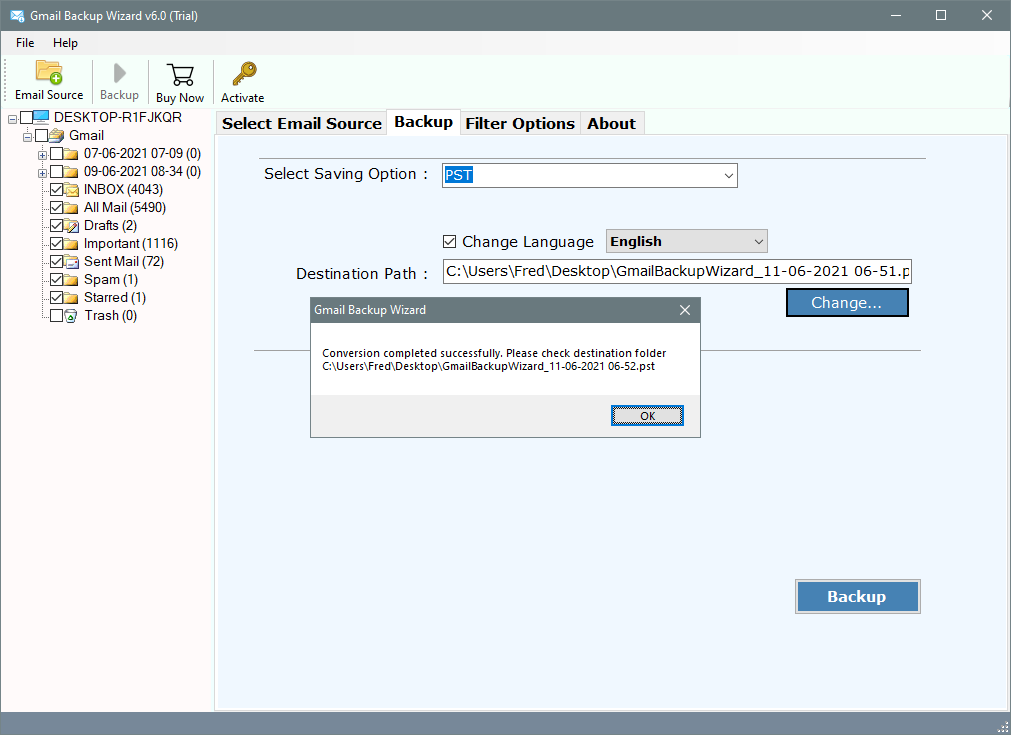Click the Starred folder icon

pyautogui.click(x=71, y=298)
